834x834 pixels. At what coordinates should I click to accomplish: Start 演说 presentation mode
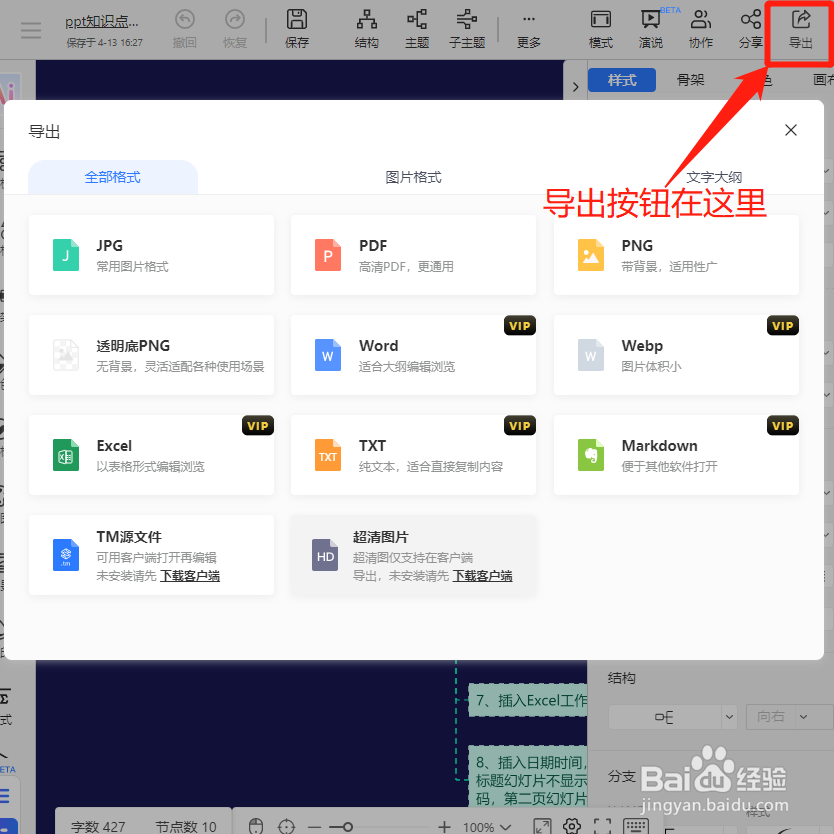click(x=653, y=27)
